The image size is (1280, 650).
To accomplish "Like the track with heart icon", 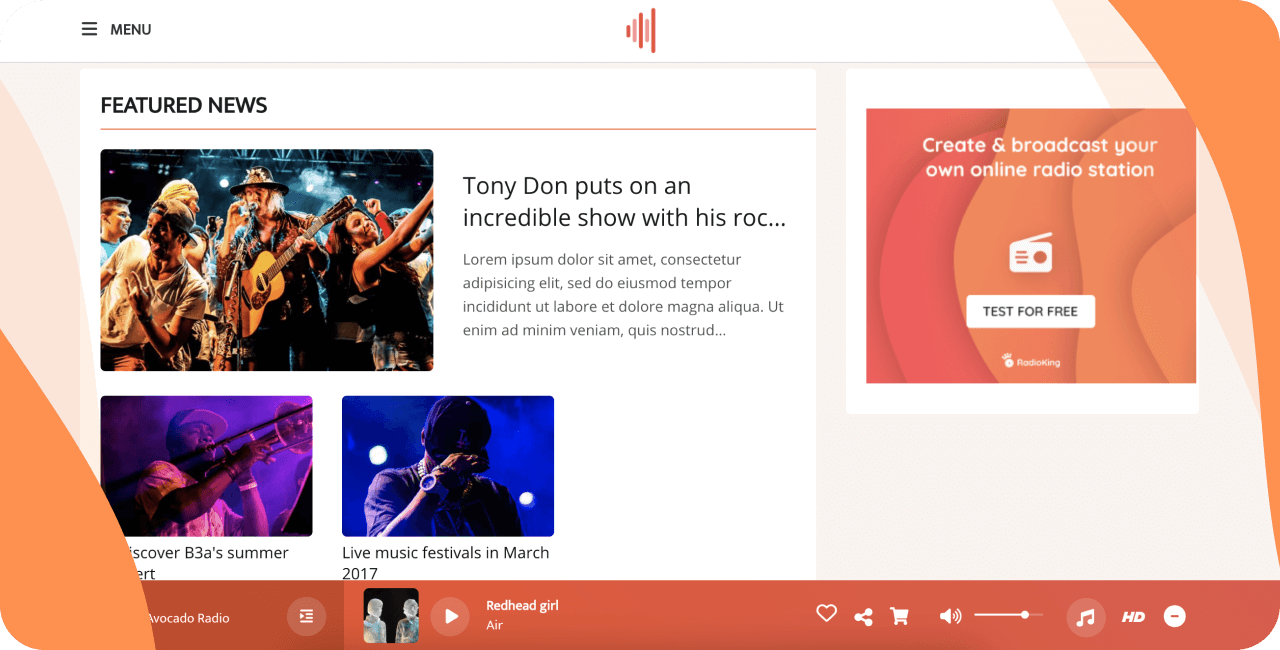I will point(826,614).
